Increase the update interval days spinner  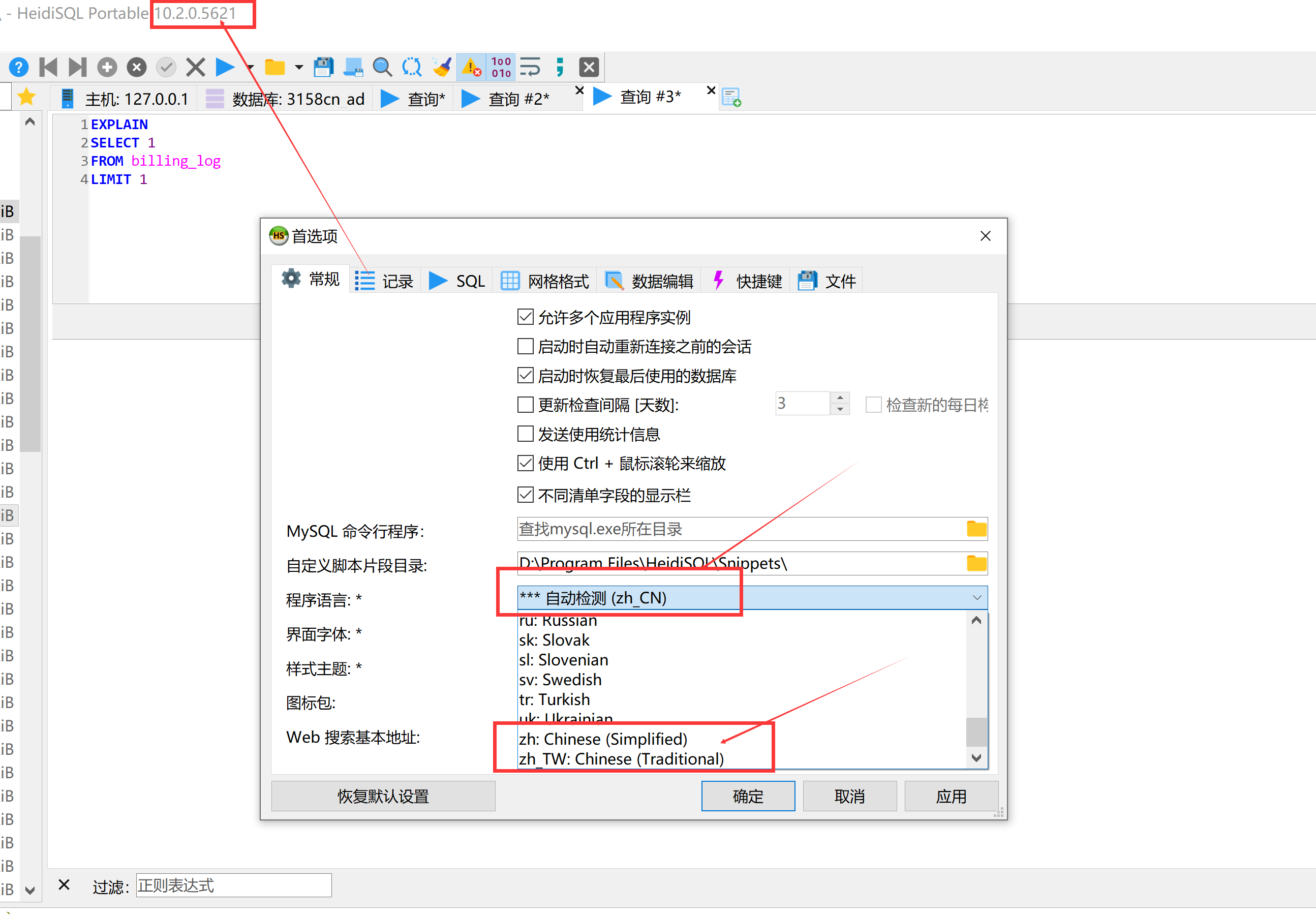coord(840,398)
